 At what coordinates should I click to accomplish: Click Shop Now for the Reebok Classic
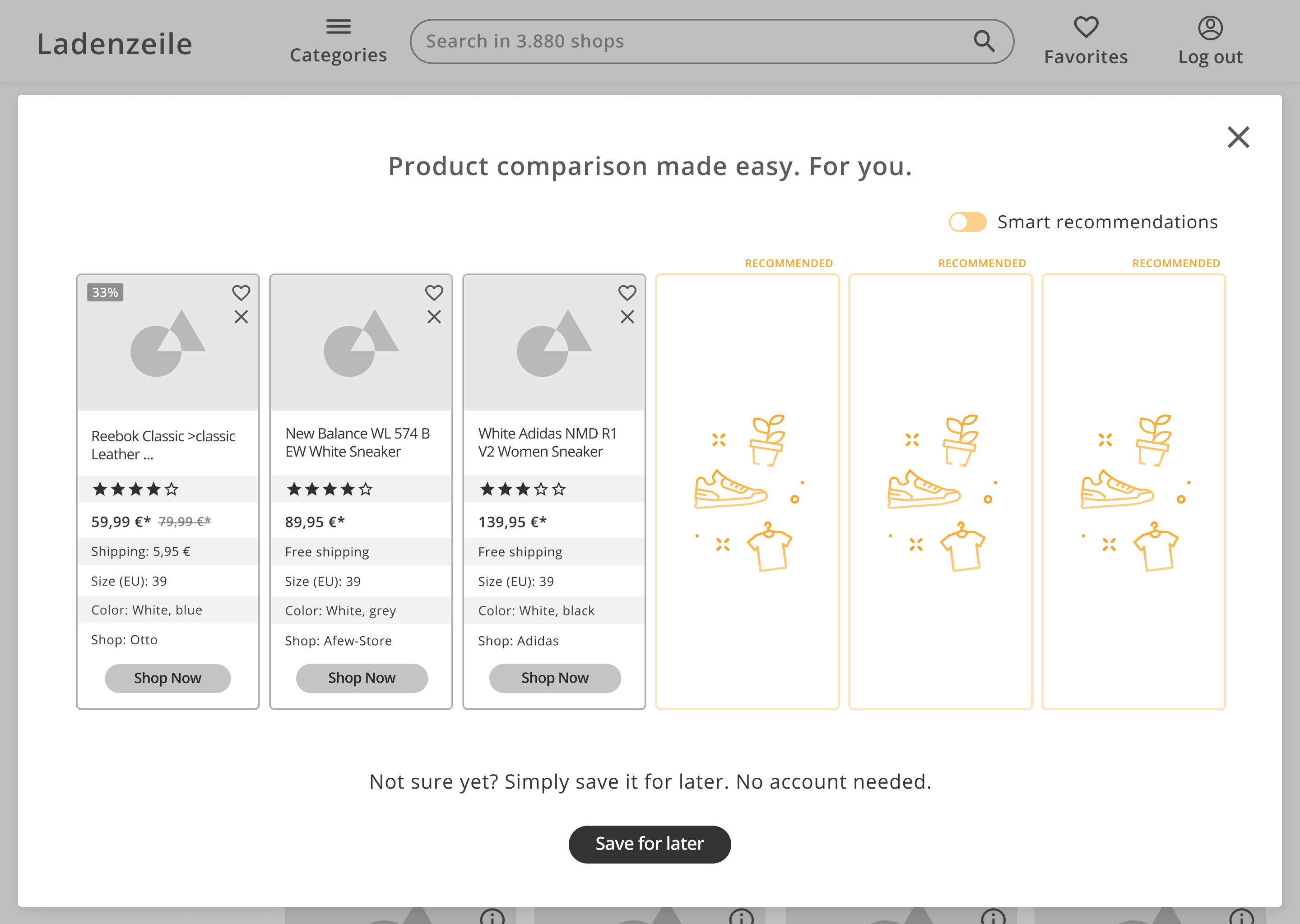coord(167,678)
